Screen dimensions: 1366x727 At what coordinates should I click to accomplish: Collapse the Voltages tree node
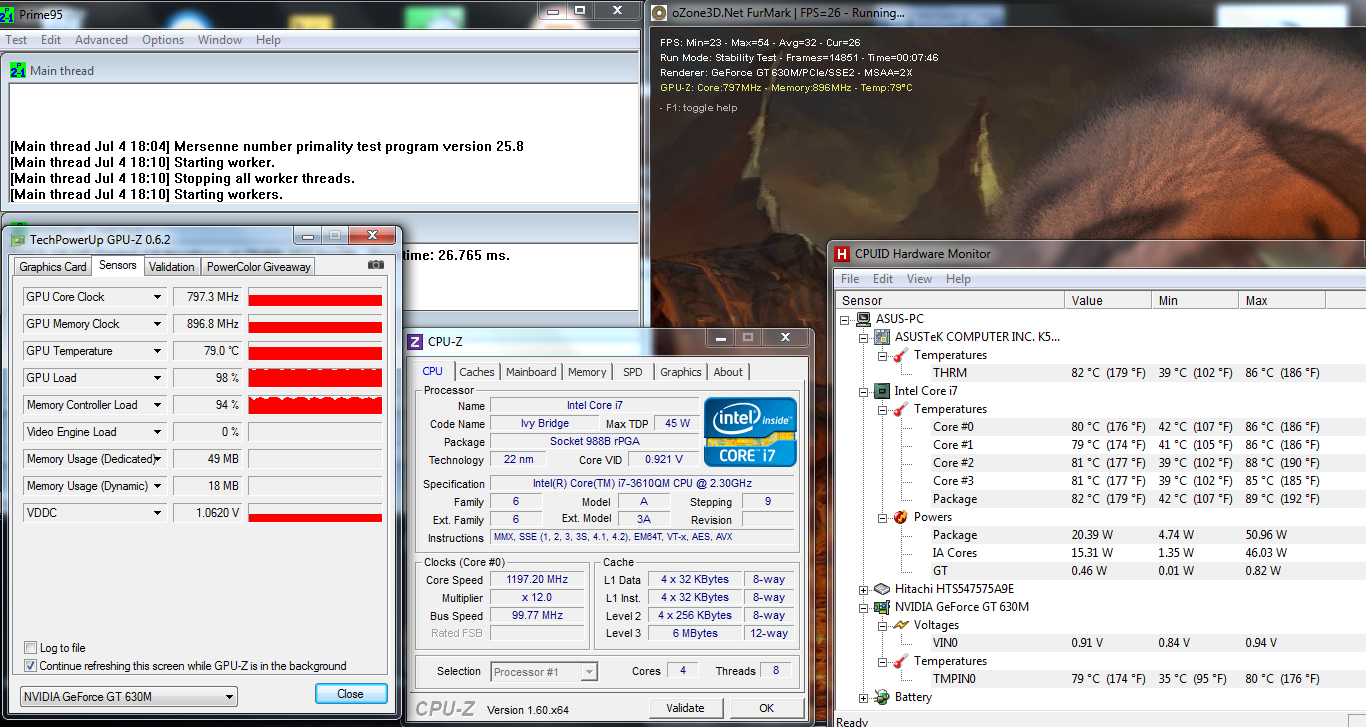click(883, 625)
